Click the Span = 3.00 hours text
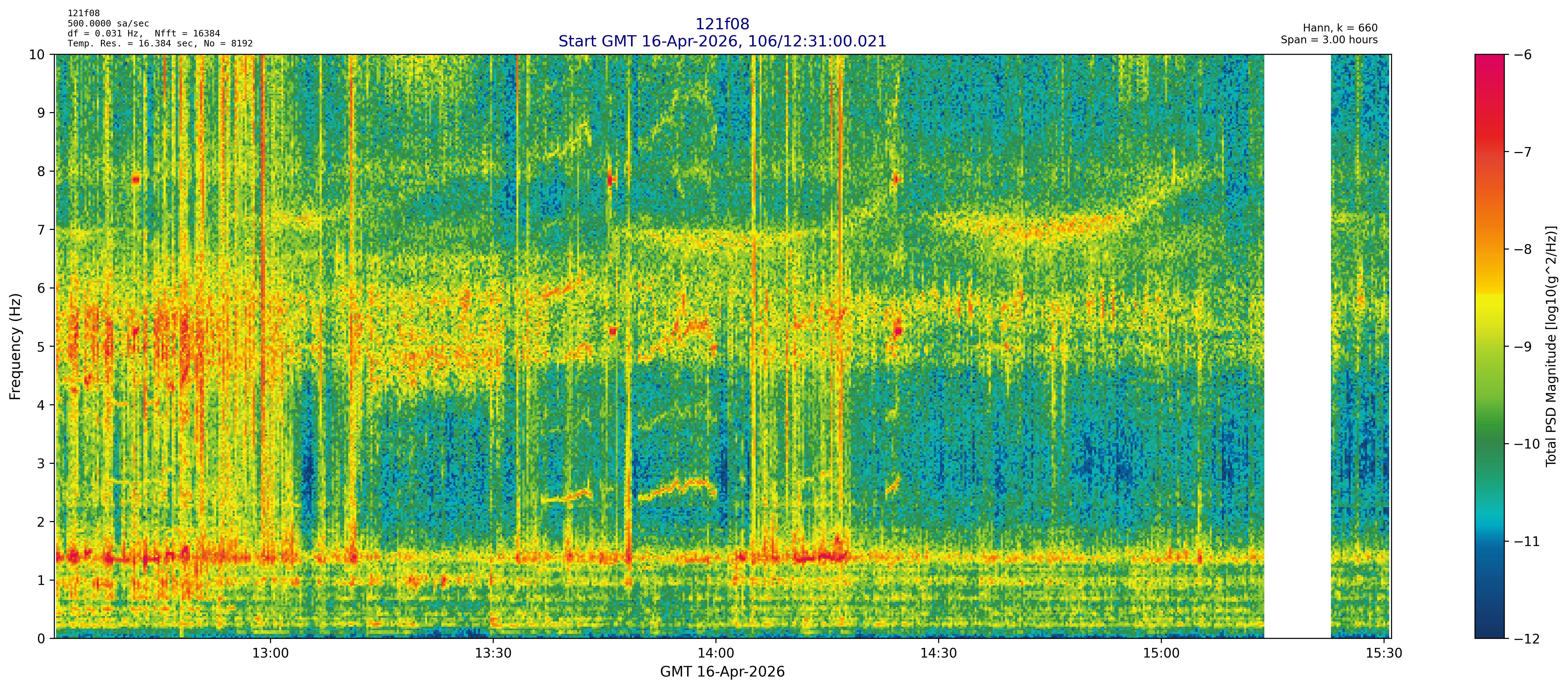Screen dimensions: 1568x689 1329,40
